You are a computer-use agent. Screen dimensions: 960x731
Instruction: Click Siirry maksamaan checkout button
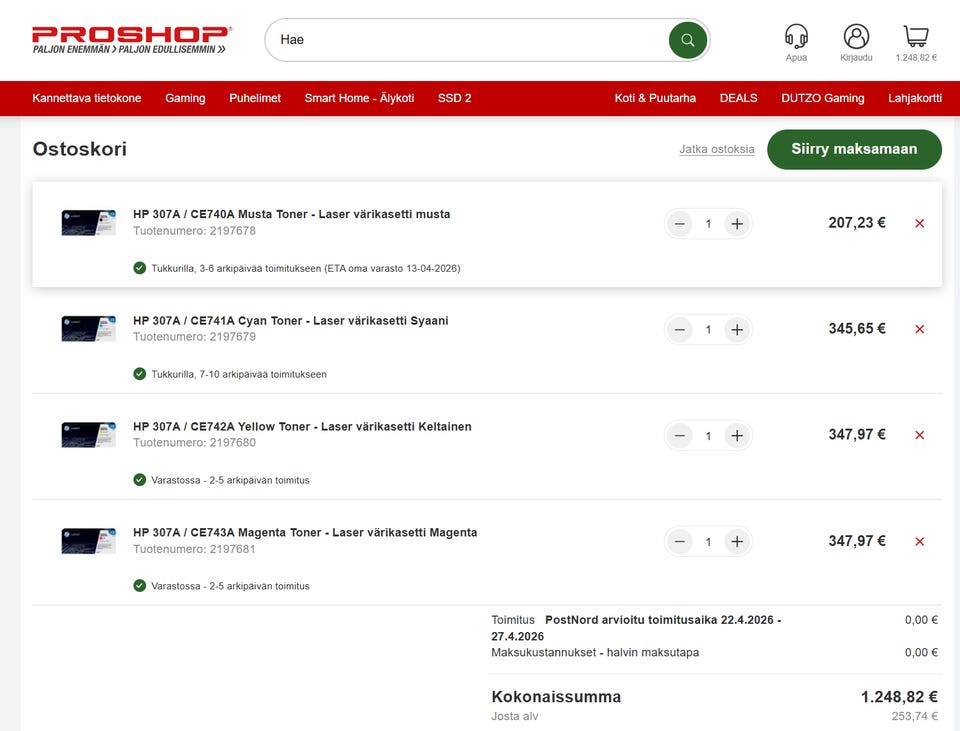(x=854, y=149)
